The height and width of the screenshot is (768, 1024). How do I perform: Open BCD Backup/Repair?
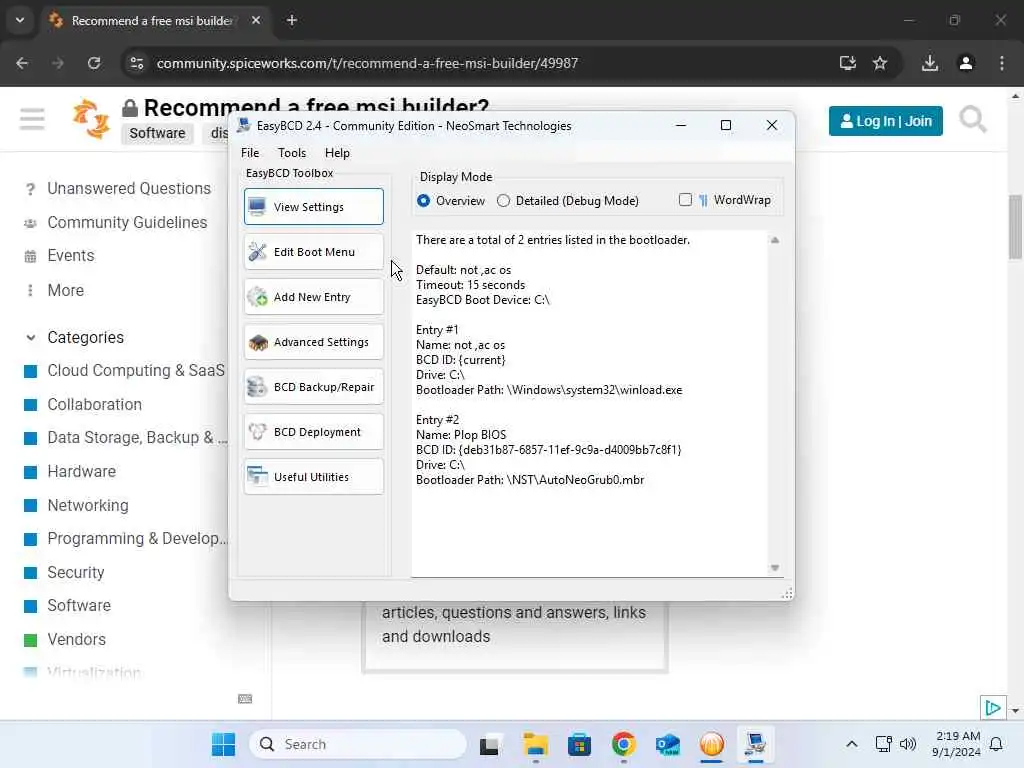point(313,387)
